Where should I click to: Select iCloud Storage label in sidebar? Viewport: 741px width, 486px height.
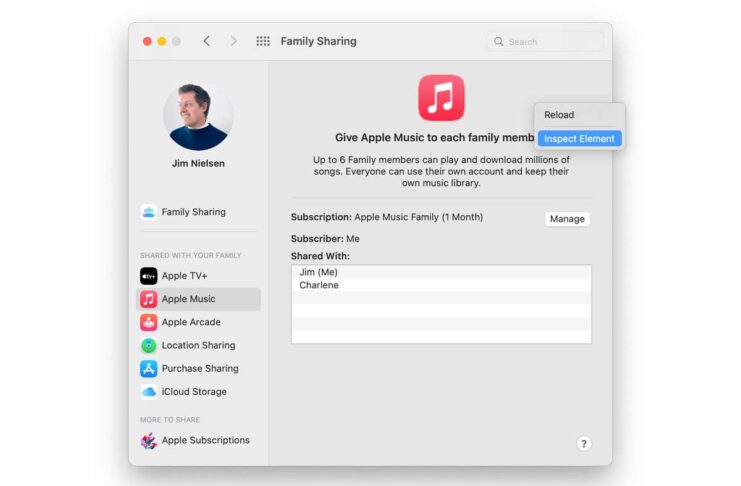point(194,391)
